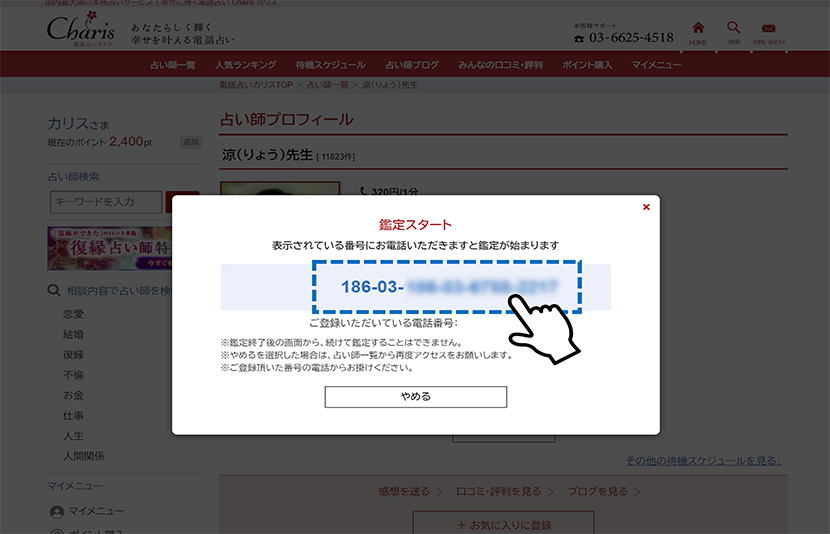
Task: Select みんなの口コミ・評判 in the nav bar
Action: pyautogui.click(x=499, y=65)
